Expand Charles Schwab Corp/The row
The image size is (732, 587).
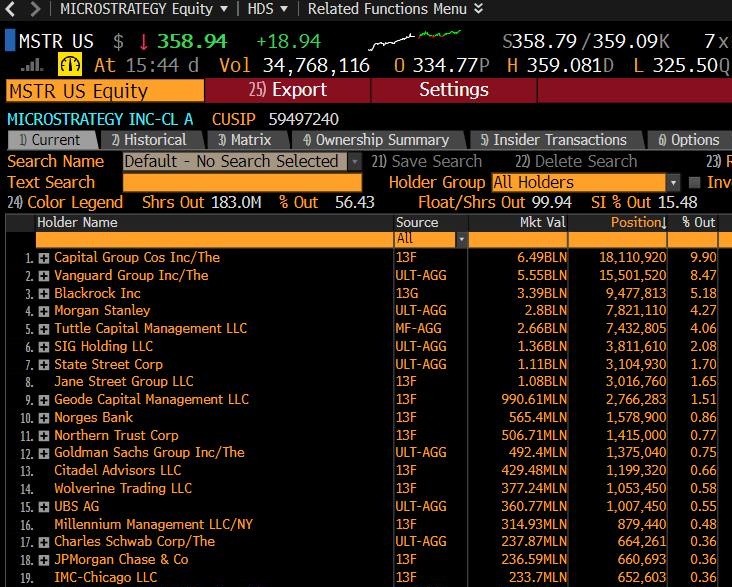(x=44, y=542)
